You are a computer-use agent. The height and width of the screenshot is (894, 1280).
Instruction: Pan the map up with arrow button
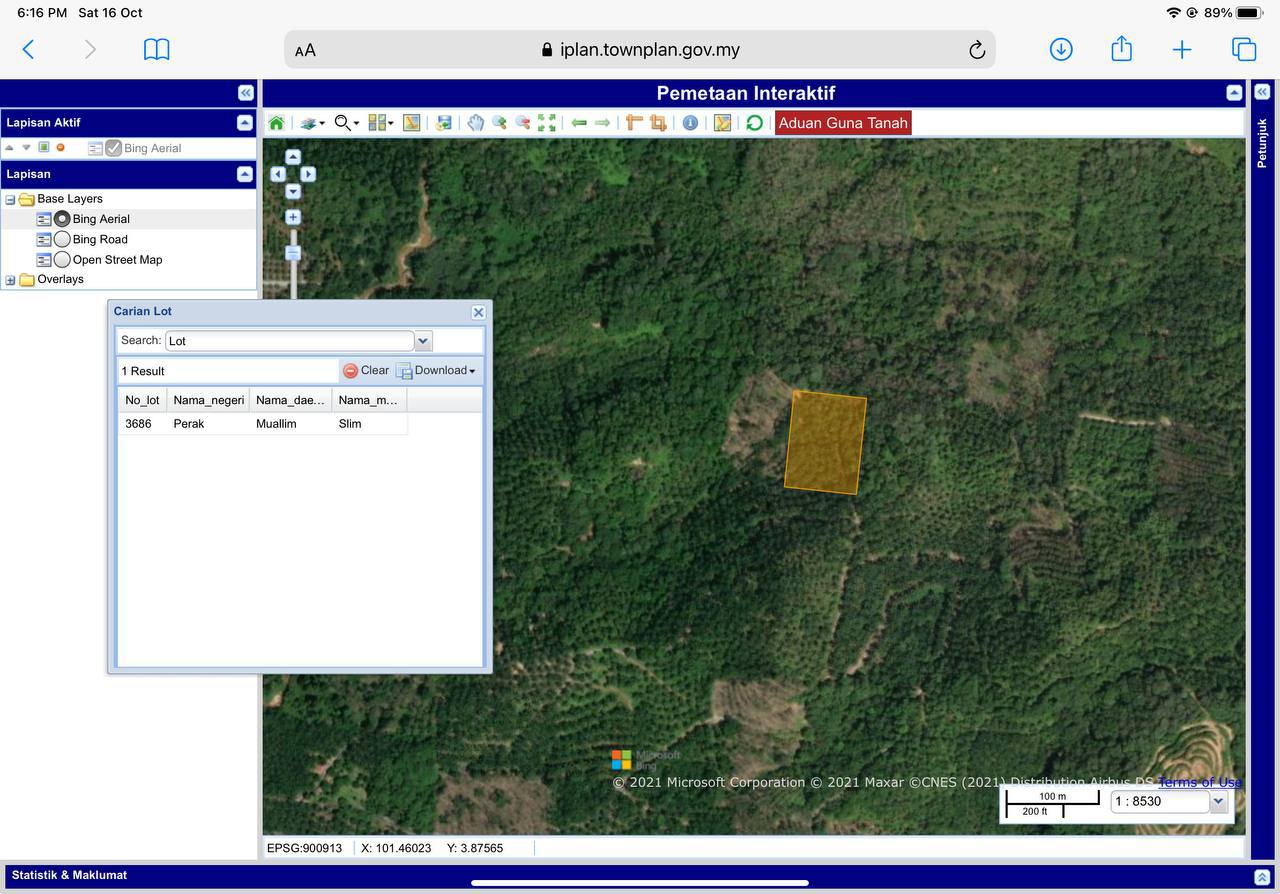(293, 157)
